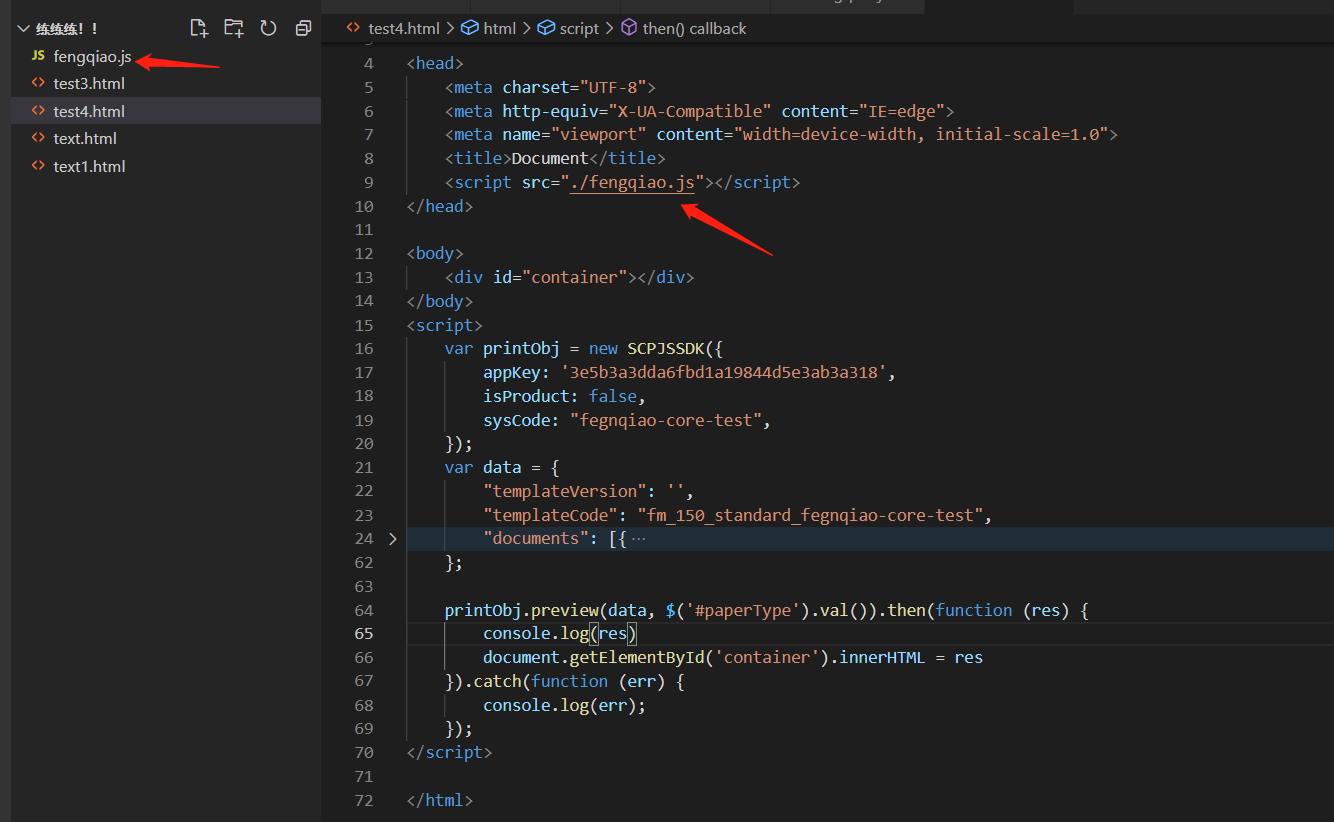
Task: Click the file icon before test4.html breadcrumb
Action: tap(353, 28)
